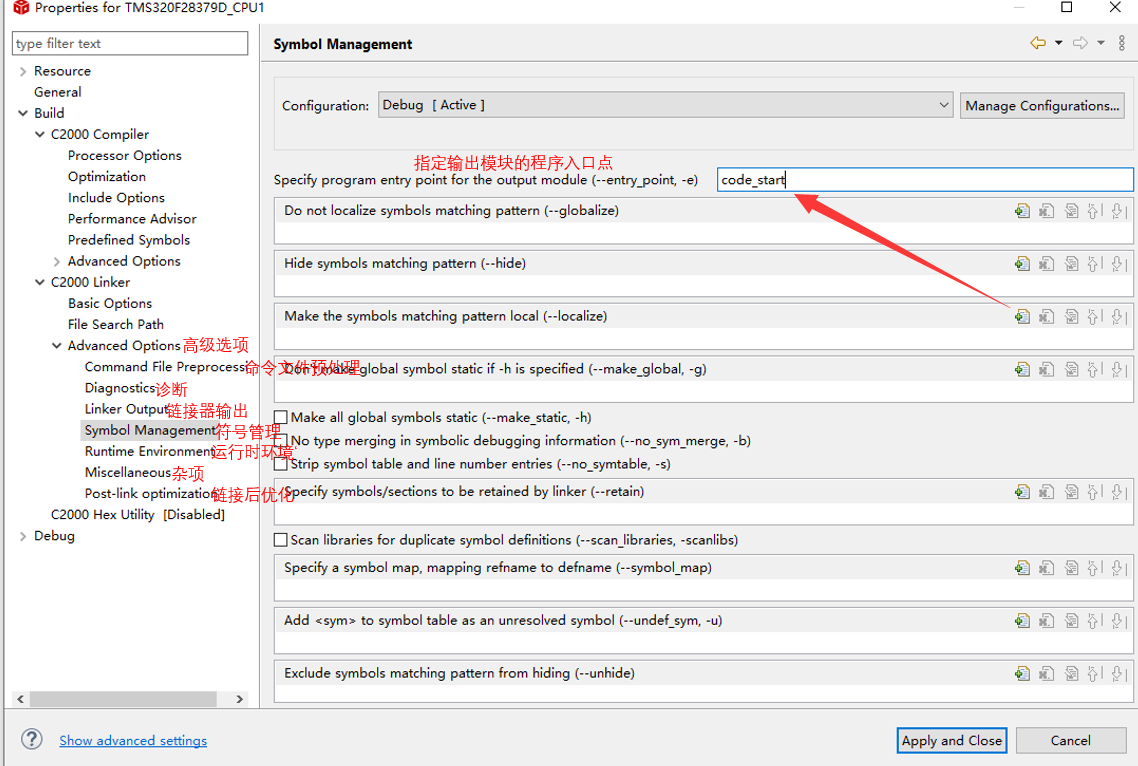Collapse the C2000 Compiler node
The height and width of the screenshot is (766, 1138).
(40, 134)
